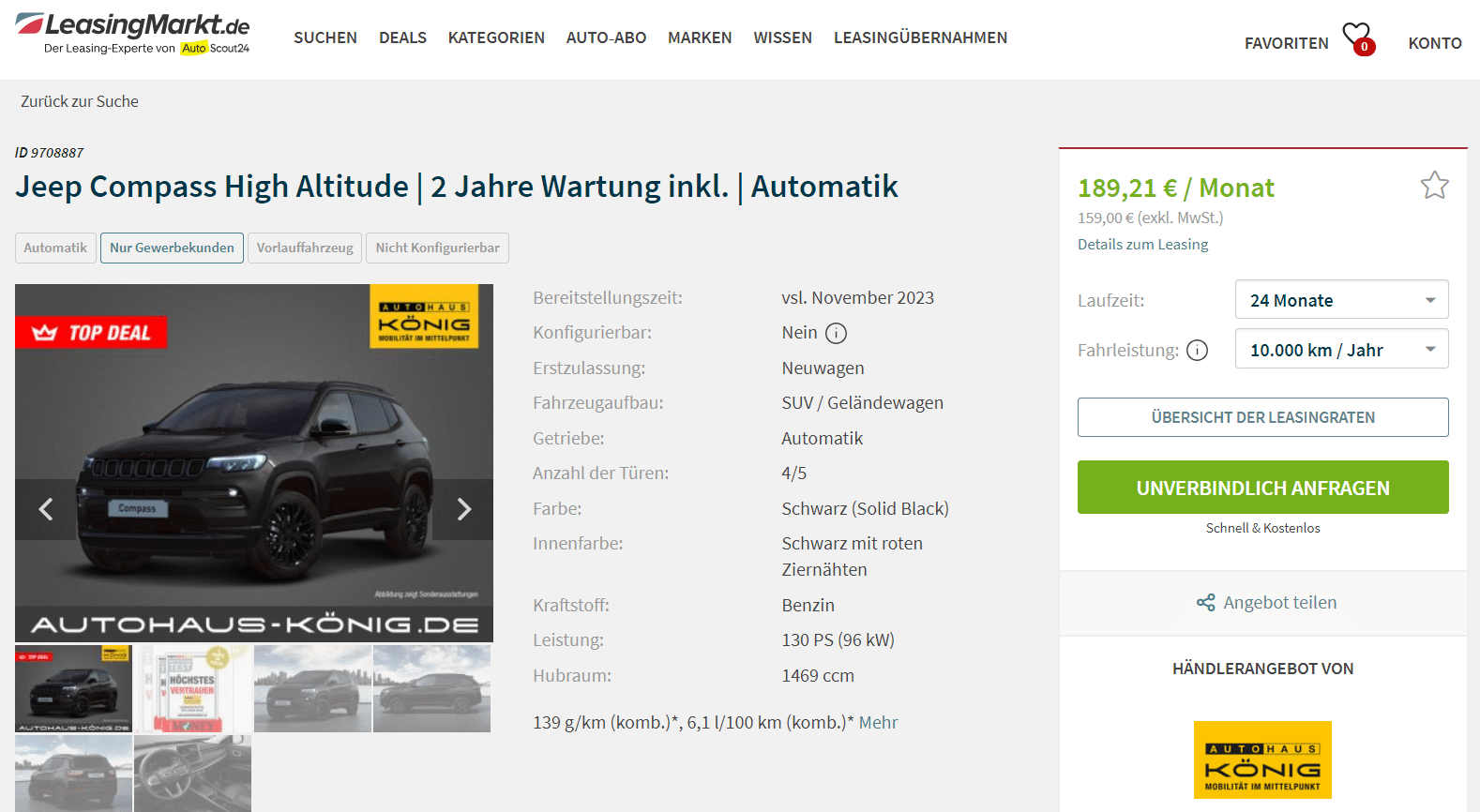1480x812 pixels.
Task: Open the AUTO-ABO menu
Action: 606,38
